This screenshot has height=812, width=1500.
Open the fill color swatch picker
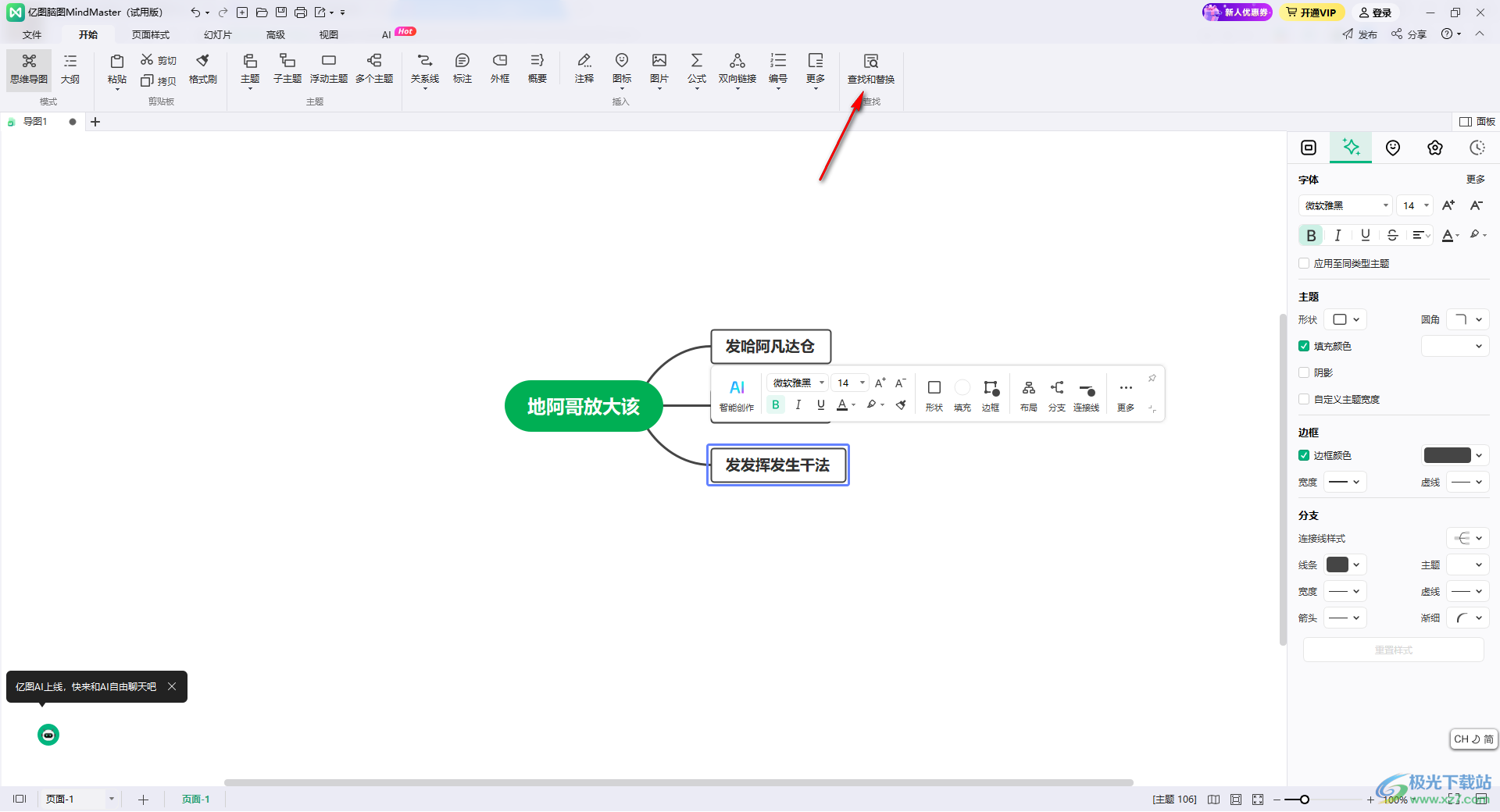coord(1455,346)
